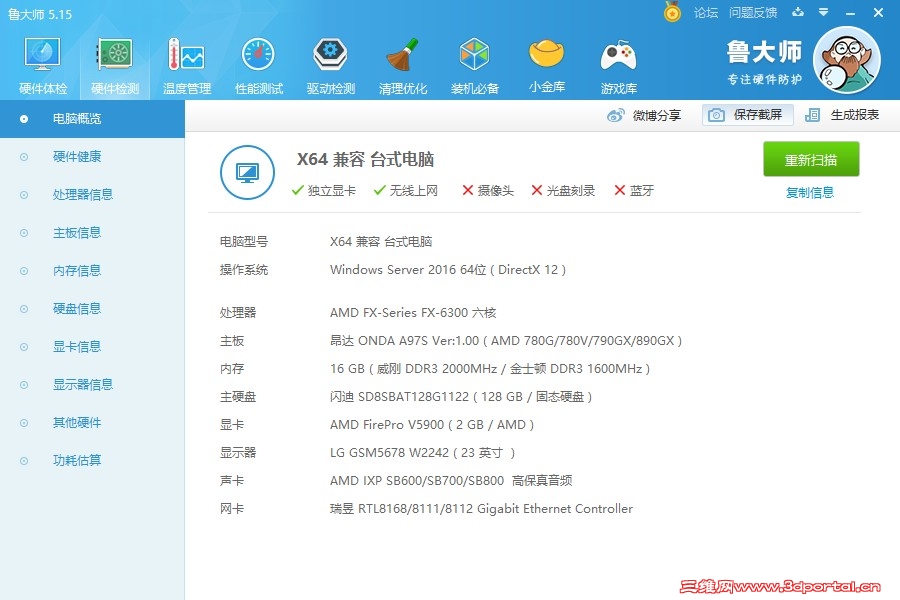Click the 瑞昱 RTL8168 network card value

click(481, 509)
